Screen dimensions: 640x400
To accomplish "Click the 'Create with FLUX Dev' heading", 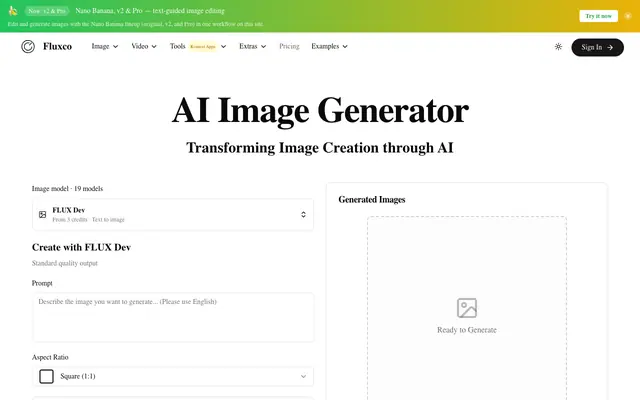I will [81, 247].
